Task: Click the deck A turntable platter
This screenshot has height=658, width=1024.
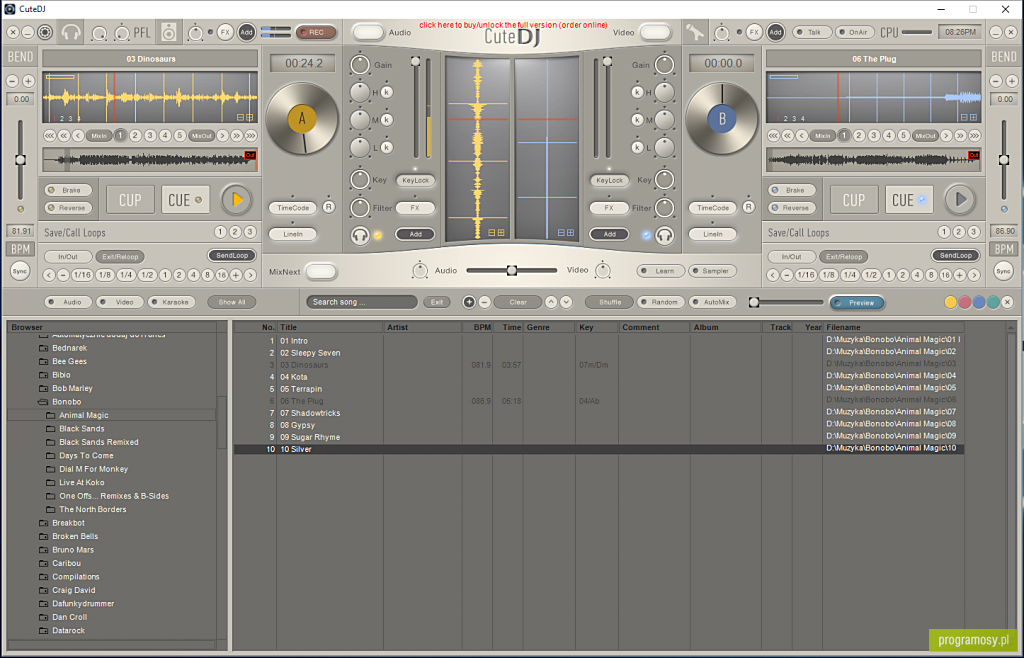Action: tap(302, 118)
